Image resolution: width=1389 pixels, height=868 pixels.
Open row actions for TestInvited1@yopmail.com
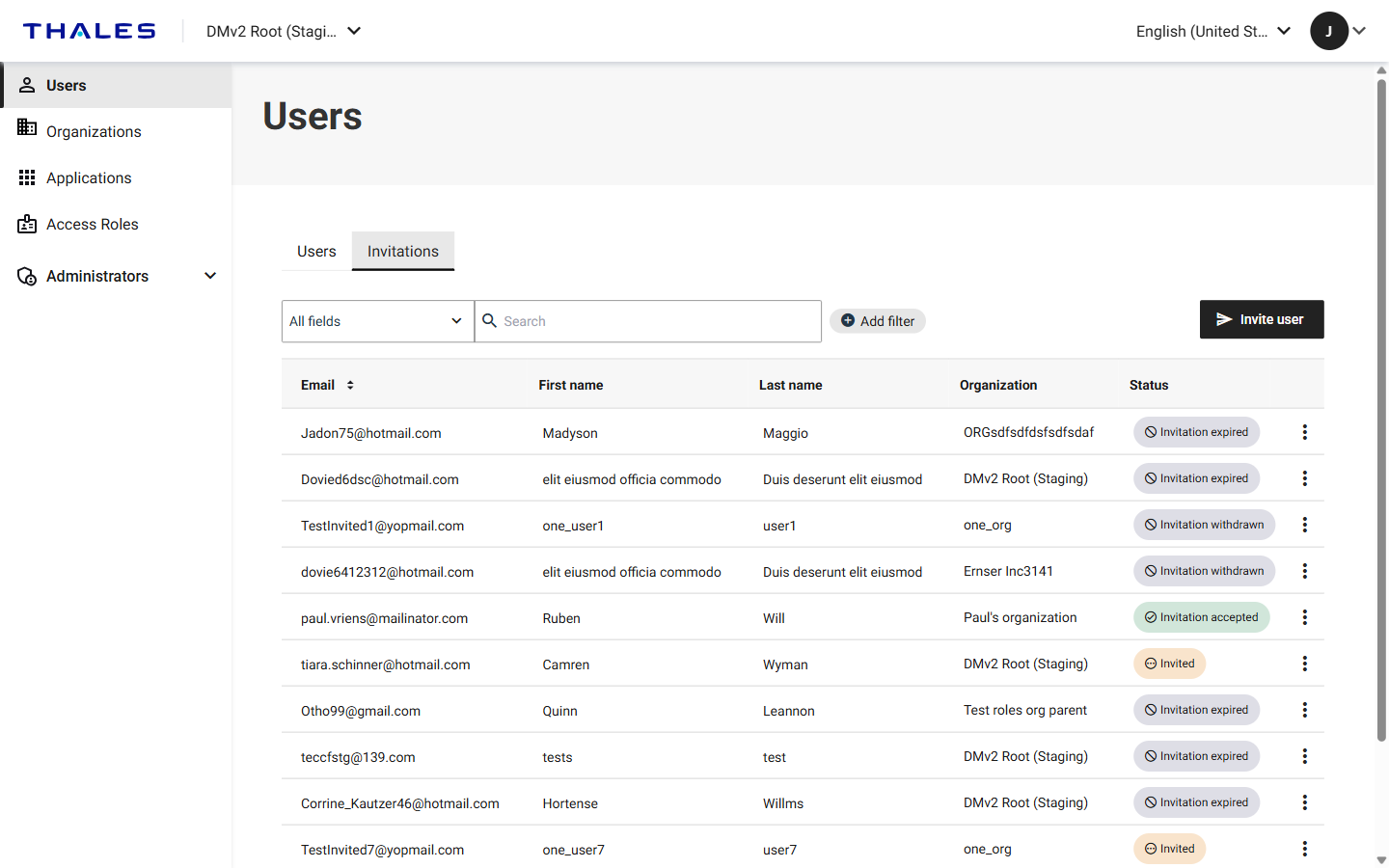pos(1304,525)
